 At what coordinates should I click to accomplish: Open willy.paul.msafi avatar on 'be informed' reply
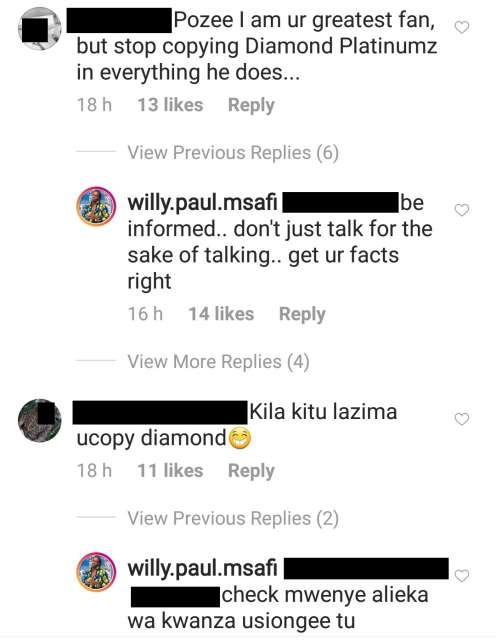[x=96, y=206]
